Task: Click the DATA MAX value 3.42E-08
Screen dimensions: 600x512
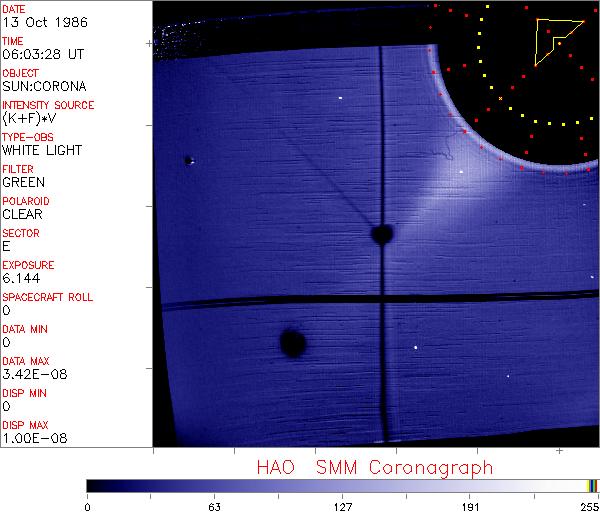Action: click(x=30, y=375)
